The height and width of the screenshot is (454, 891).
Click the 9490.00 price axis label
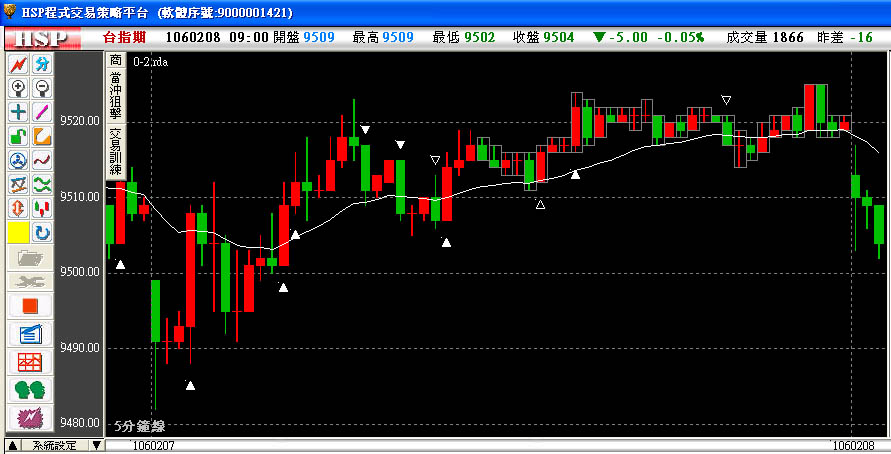(x=78, y=347)
